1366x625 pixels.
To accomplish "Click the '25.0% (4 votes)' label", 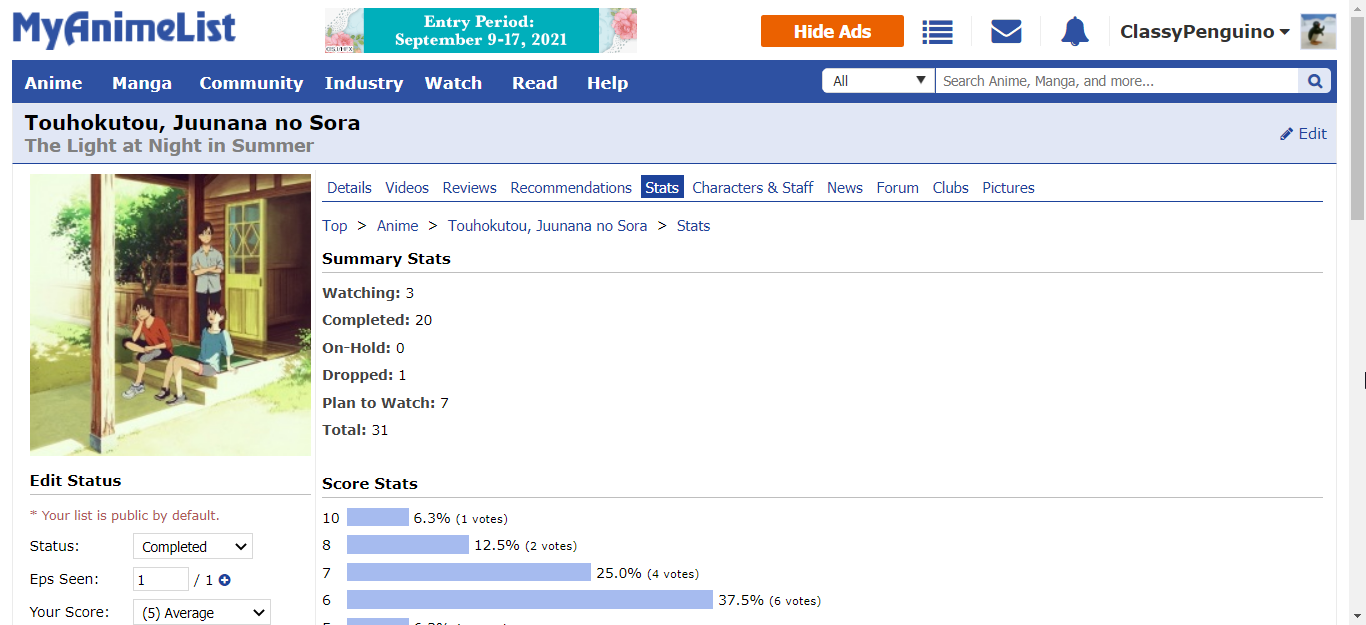I will pos(647,573).
